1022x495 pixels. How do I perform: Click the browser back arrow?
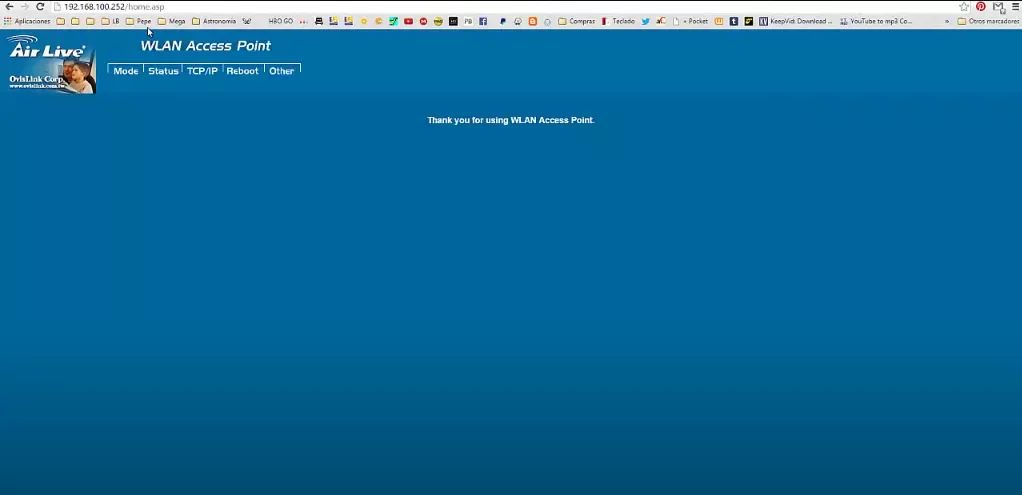9,7
